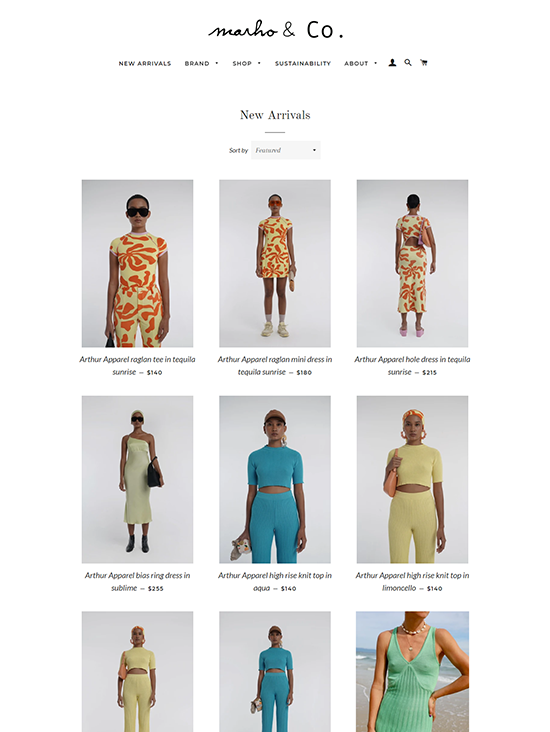View the hole dress back-view photo
Screen dimensions: 550x732
point(412,263)
